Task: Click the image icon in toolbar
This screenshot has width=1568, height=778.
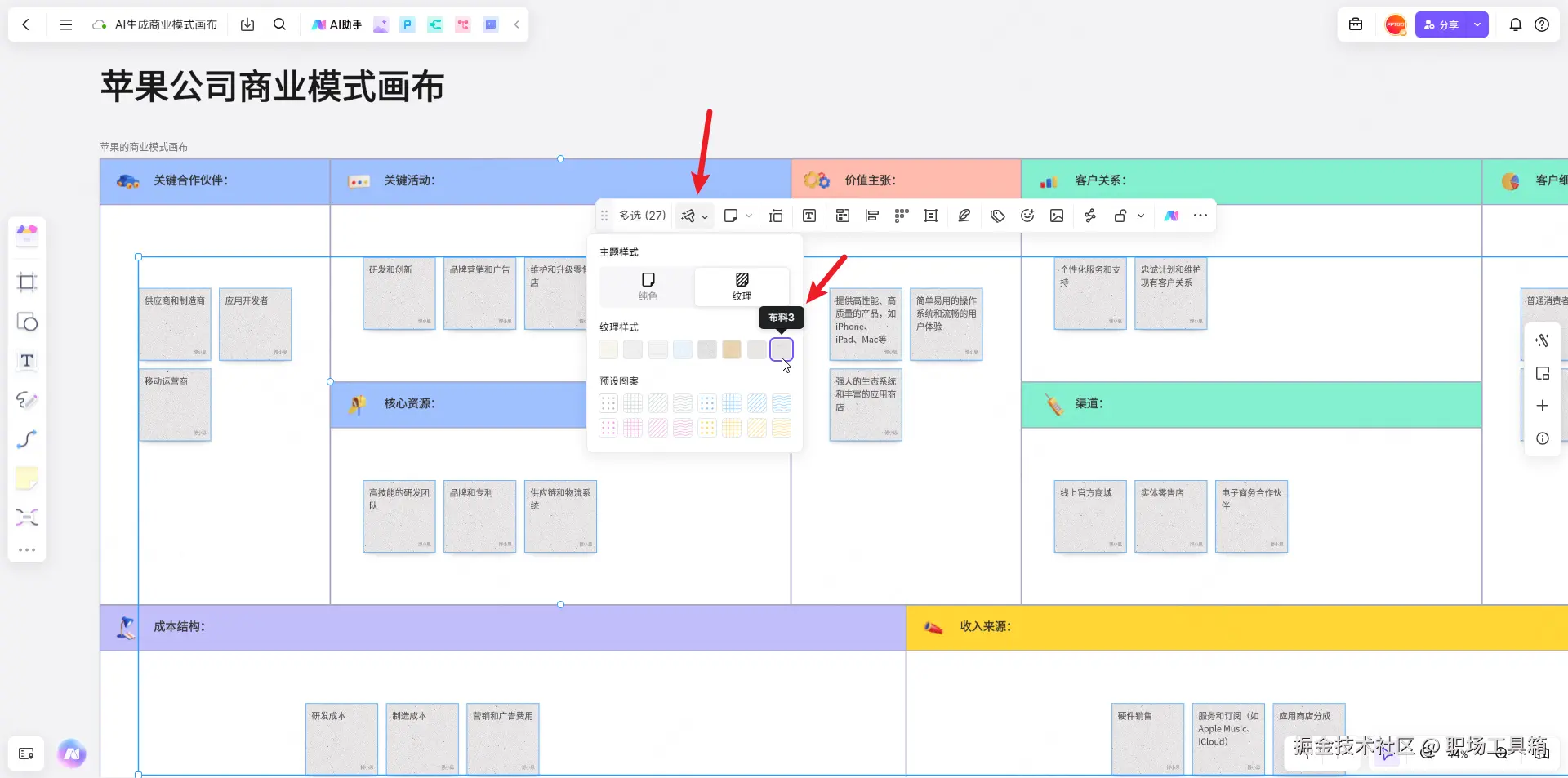Action: tap(1057, 216)
